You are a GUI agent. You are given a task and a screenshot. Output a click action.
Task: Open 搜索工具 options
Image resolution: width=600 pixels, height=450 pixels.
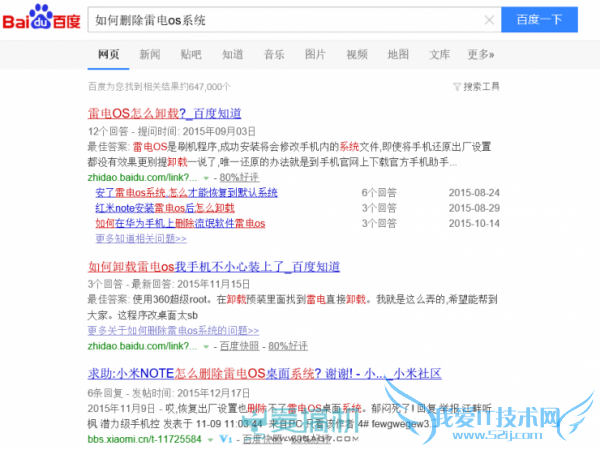point(481,87)
